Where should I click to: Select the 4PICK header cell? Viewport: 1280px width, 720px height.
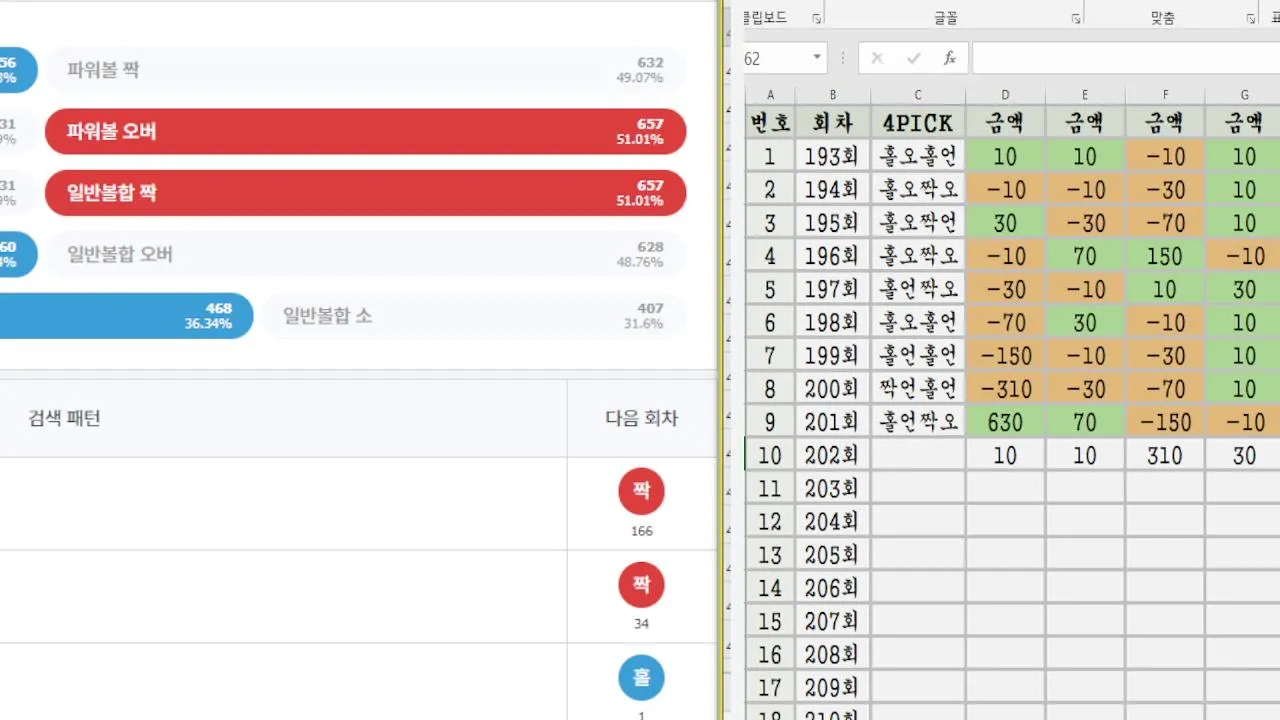pos(918,122)
